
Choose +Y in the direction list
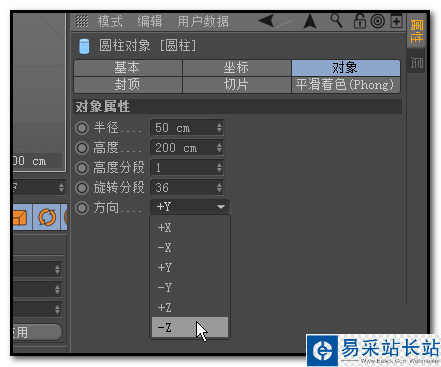click(x=190, y=268)
